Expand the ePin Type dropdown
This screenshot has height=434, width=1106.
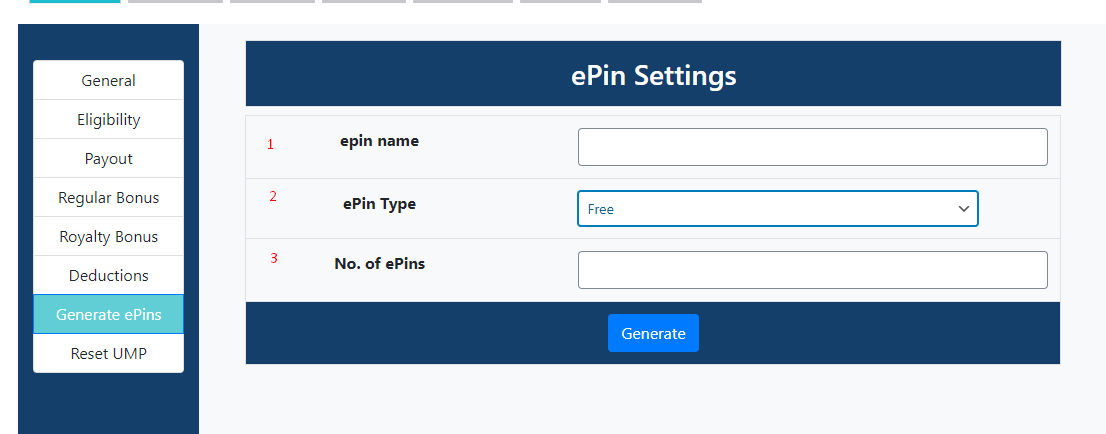click(777, 209)
